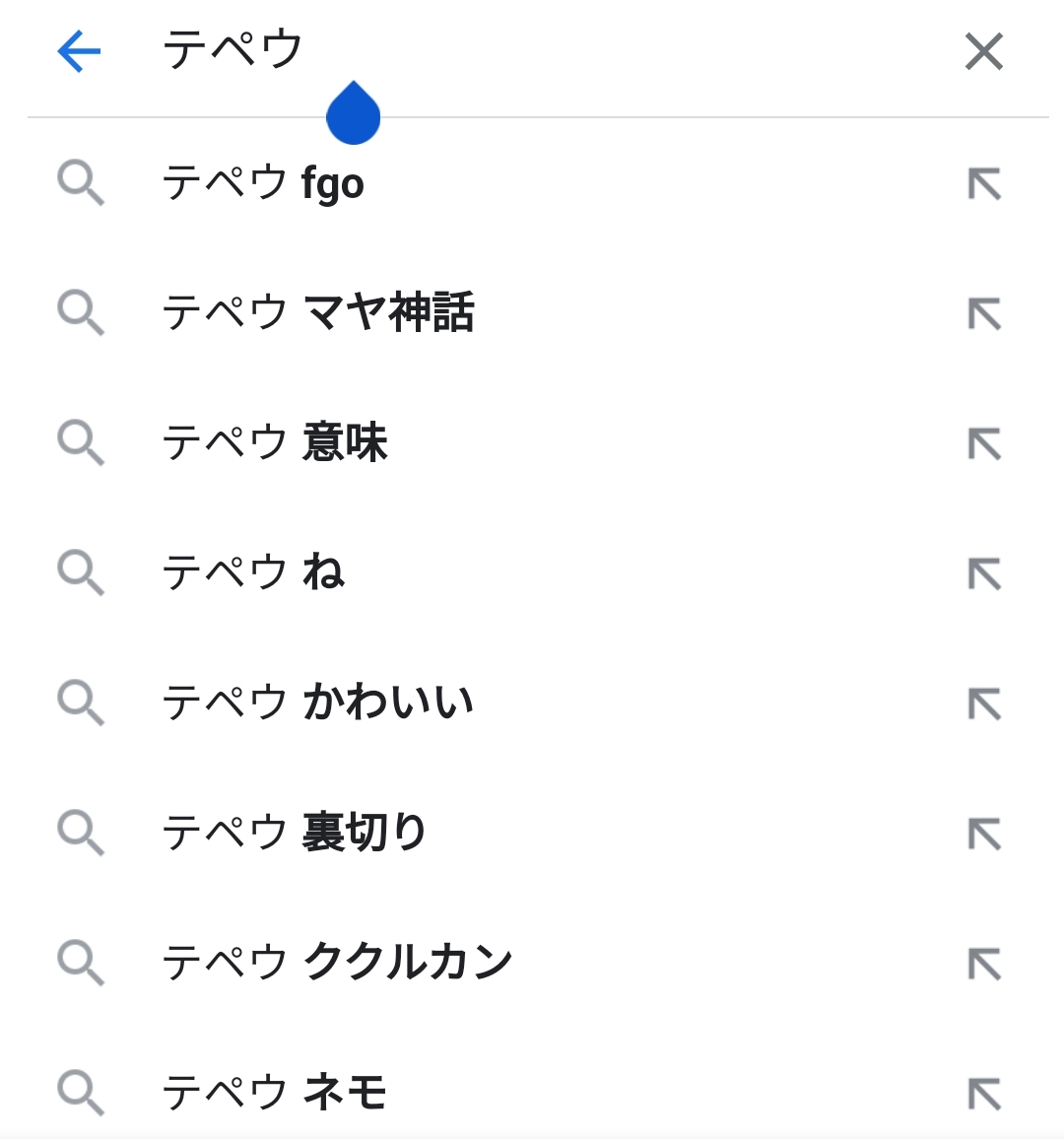Click magnifier icon beside テペウ fgo
This screenshot has height=1139, width=1064.
(x=81, y=184)
